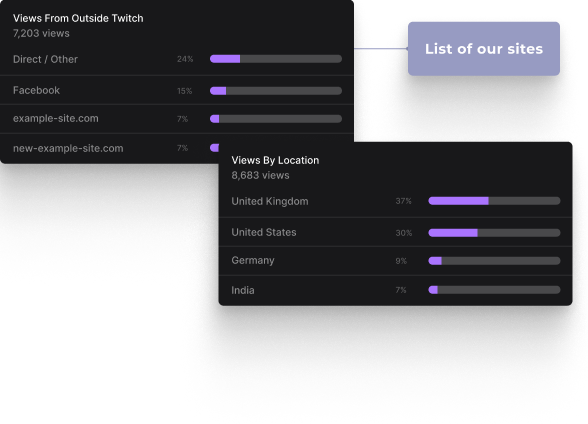Viewport: 588px width, 424px height.
Task: Select the Facebook referral row
Action: [x=177, y=90]
